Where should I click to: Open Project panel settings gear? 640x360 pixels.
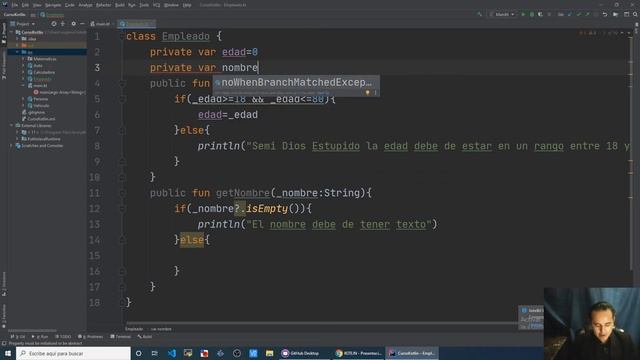(x=73, y=24)
